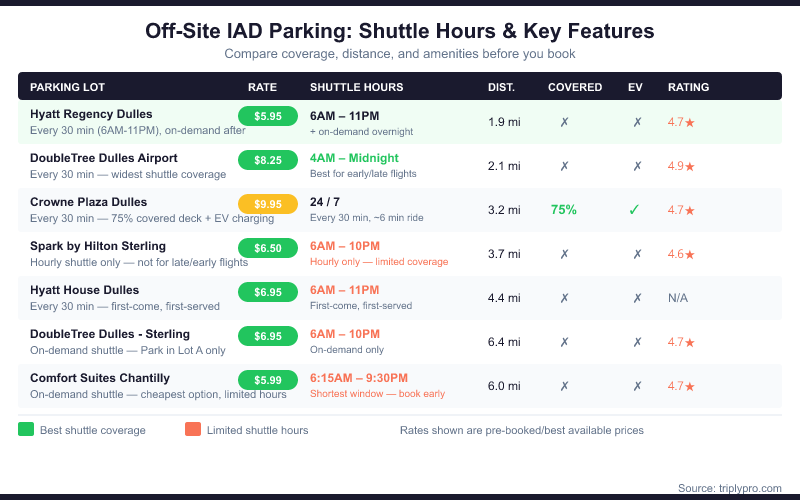800x500 pixels.
Task: Click the RATE column header
Action: tap(262, 87)
